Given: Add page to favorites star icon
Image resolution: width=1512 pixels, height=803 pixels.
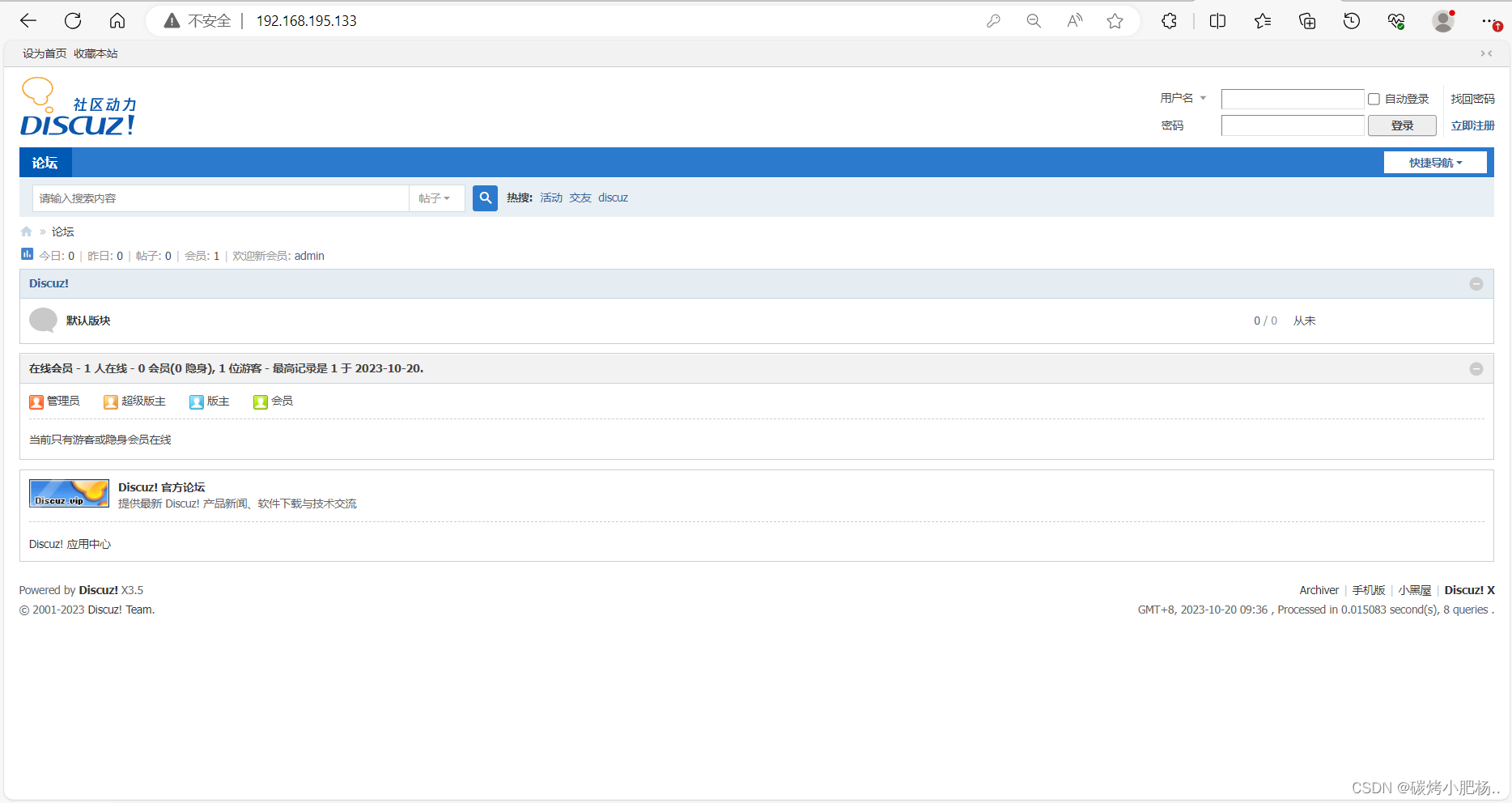Looking at the screenshot, I should click(1115, 21).
